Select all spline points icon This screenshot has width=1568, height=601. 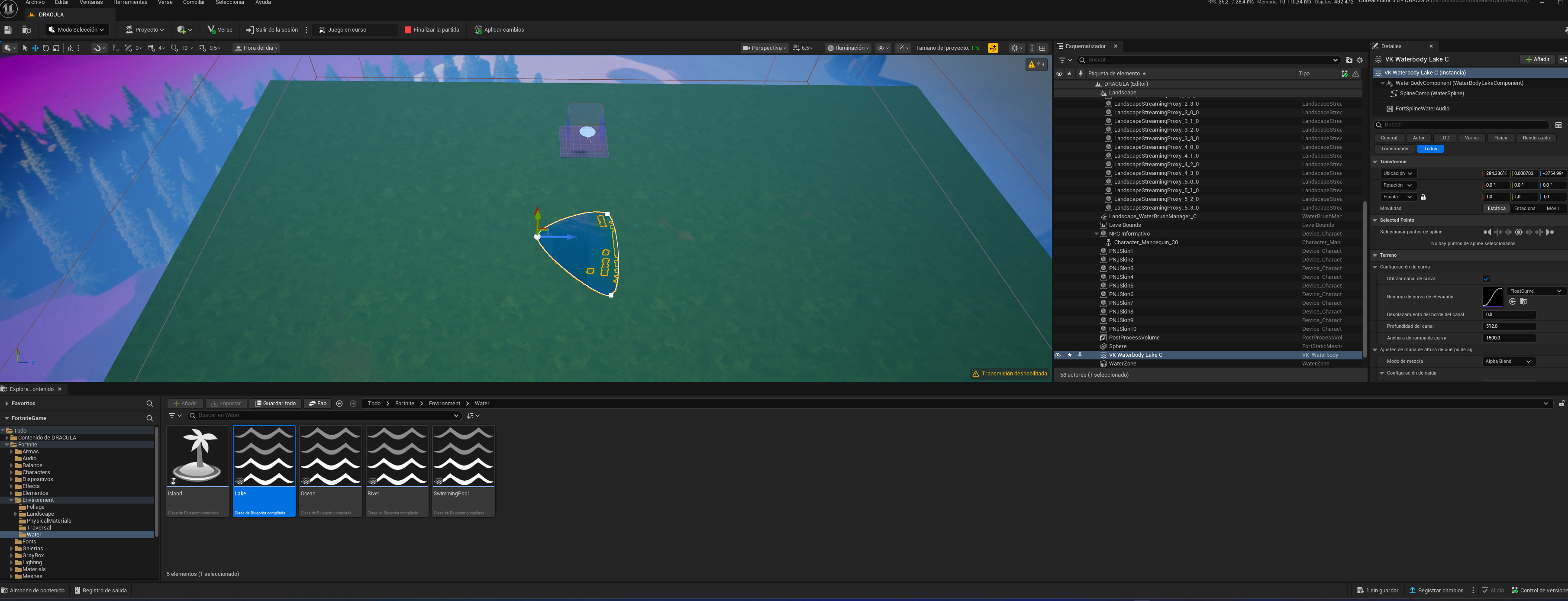1519,232
